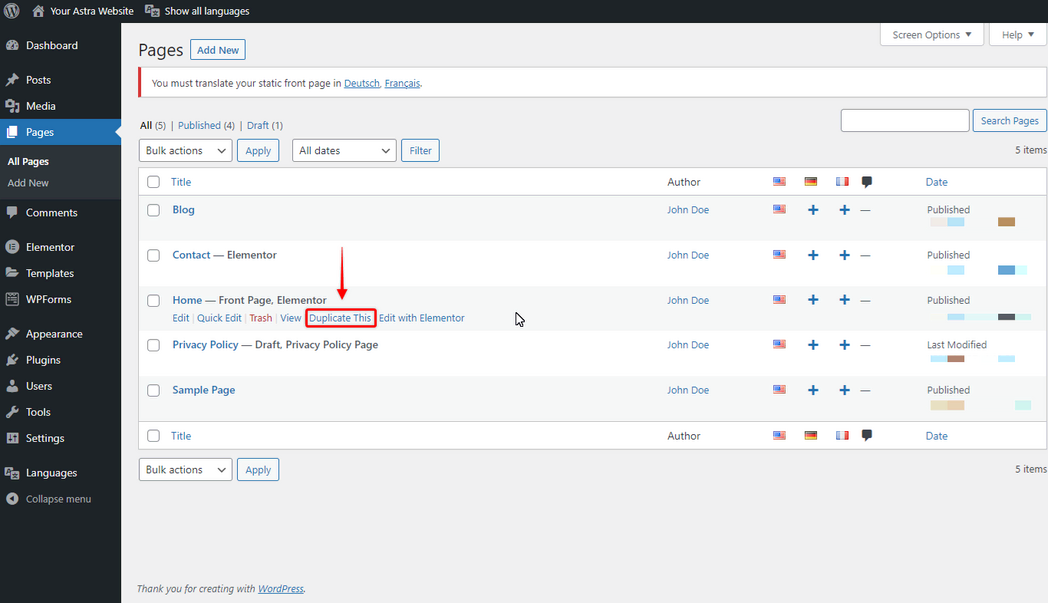1048x603 pixels.
Task: Click the Add New page button
Action: click(x=217, y=49)
